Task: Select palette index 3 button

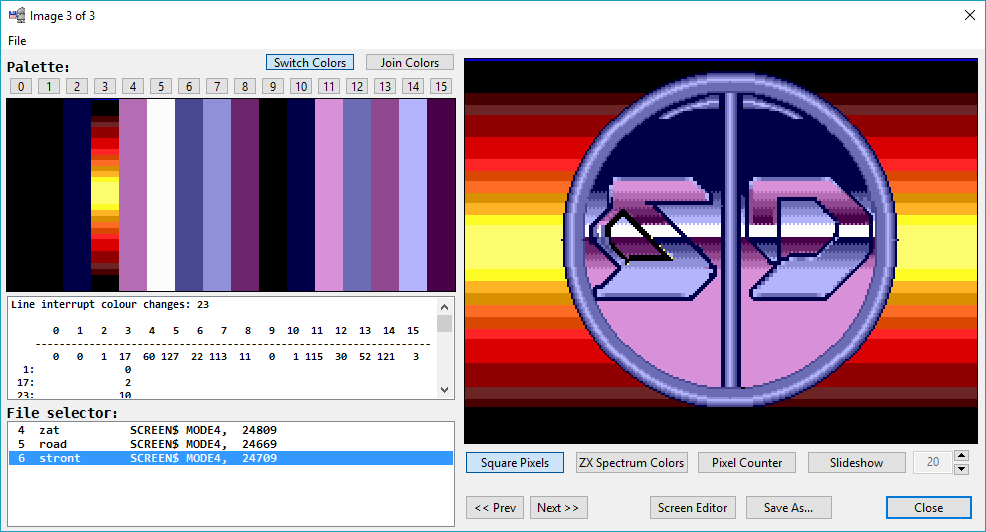Action: click(x=105, y=86)
